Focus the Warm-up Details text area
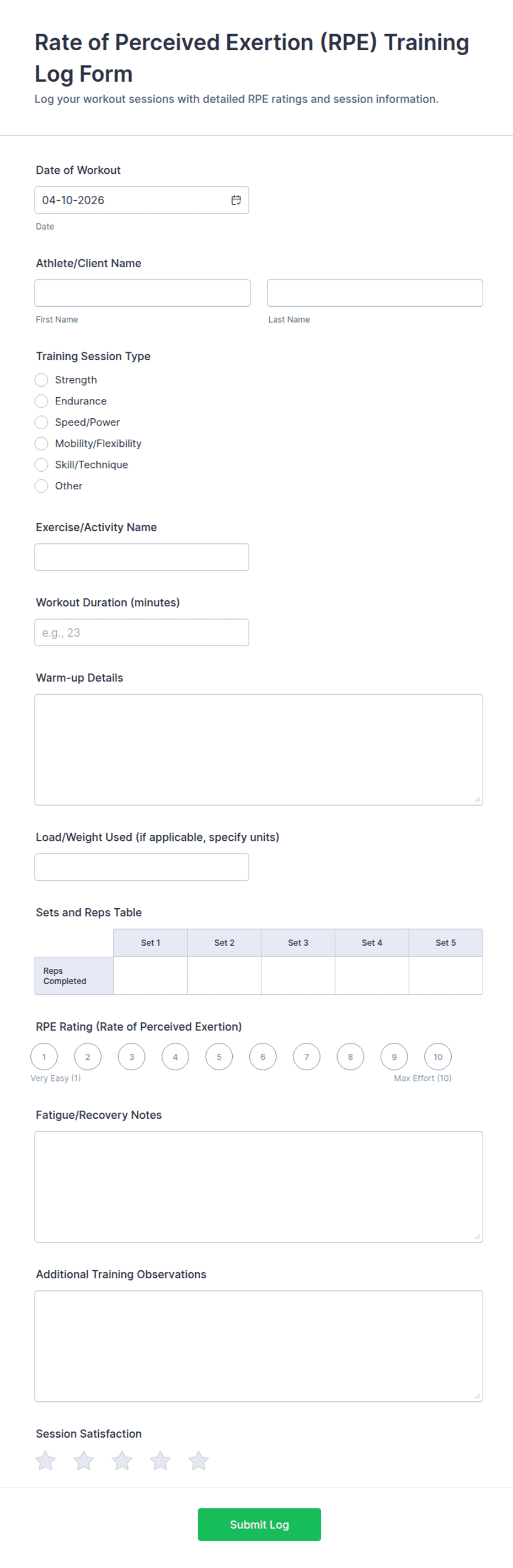The height and width of the screenshot is (1568, 513). coord(259,750)
